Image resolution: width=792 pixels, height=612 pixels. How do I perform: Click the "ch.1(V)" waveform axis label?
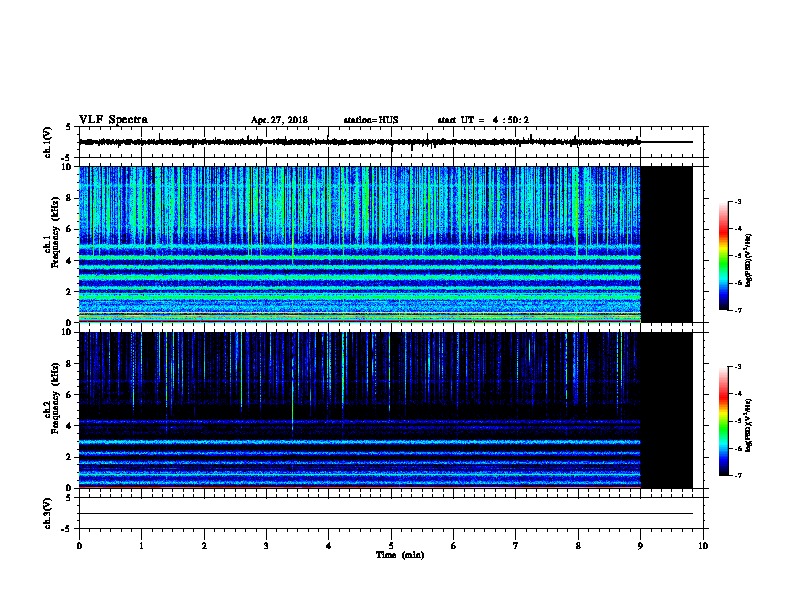[48, 142]
